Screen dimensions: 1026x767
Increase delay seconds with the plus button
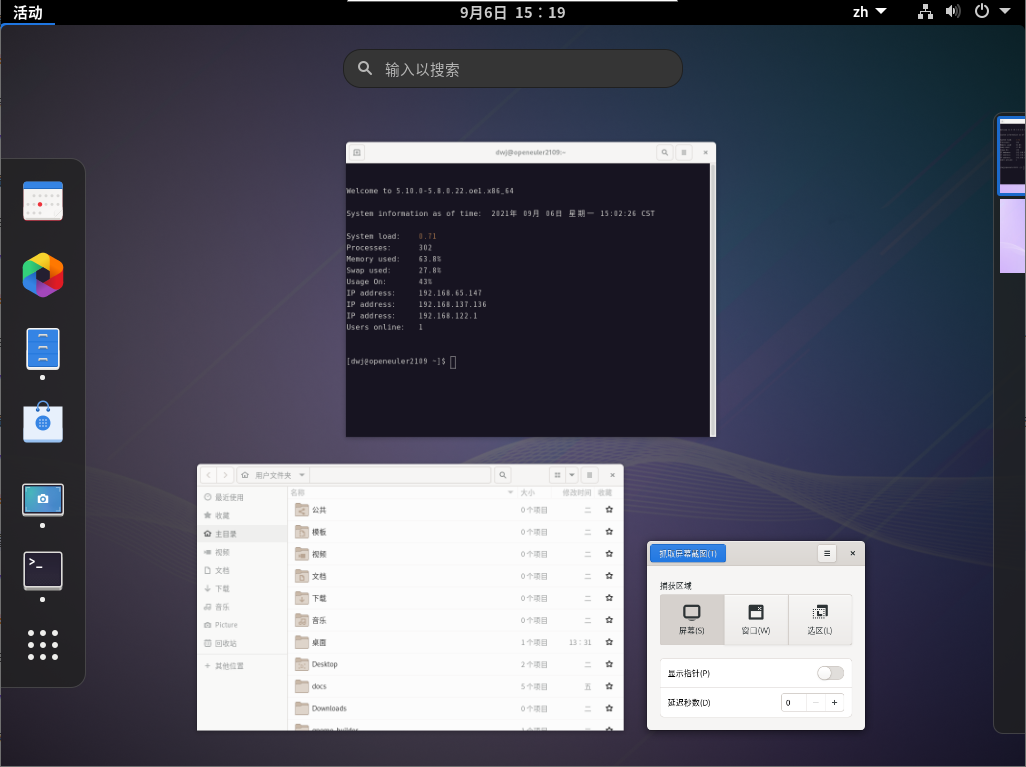tap(834, 702)
